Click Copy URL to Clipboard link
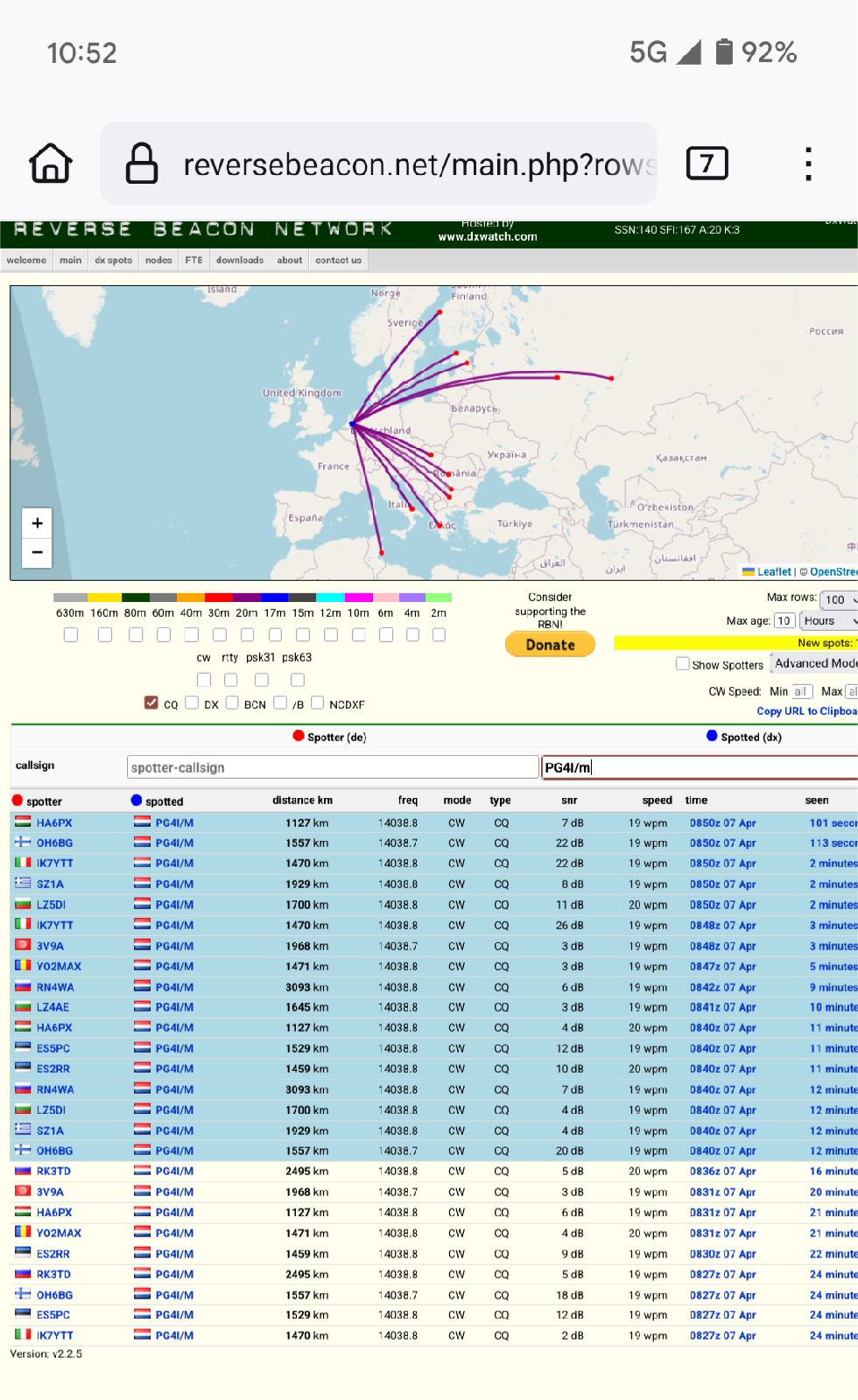 tap(807, 711)
